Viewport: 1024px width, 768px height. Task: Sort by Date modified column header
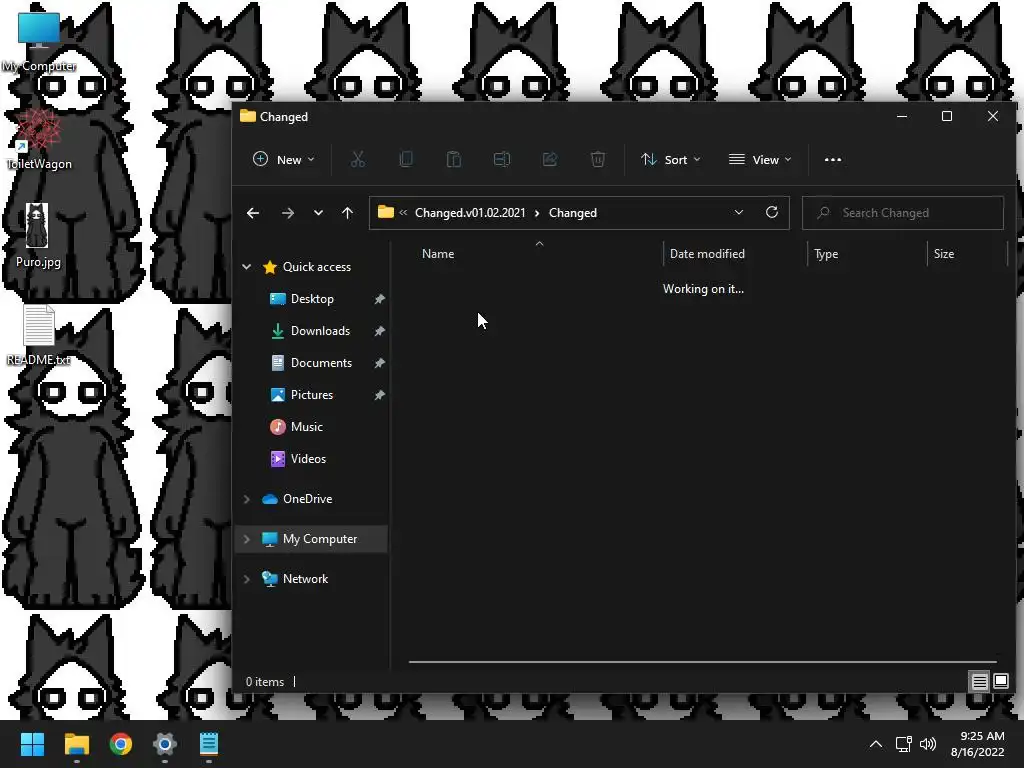(x=735, y=253)
